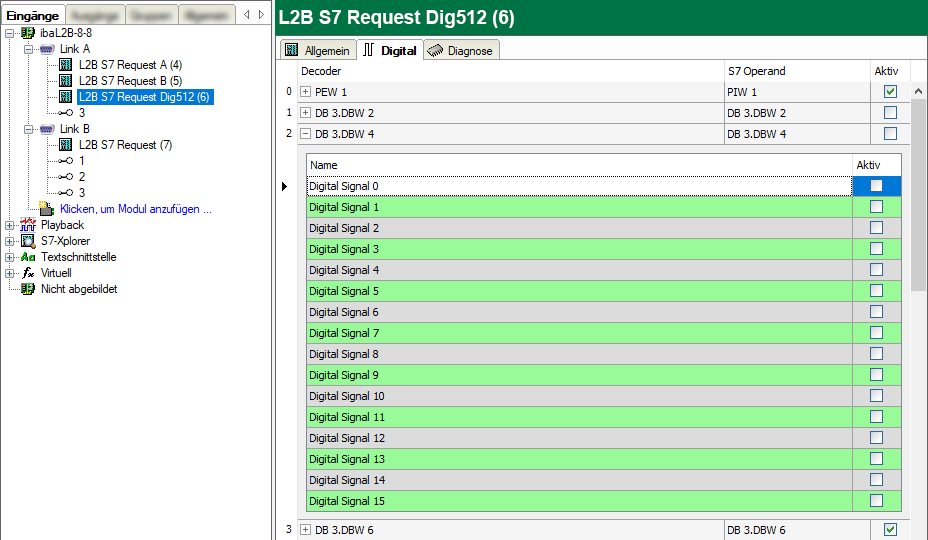Select the Eingänge tab
The height and width of the screenshot is (540, 928).
[33, 15]
